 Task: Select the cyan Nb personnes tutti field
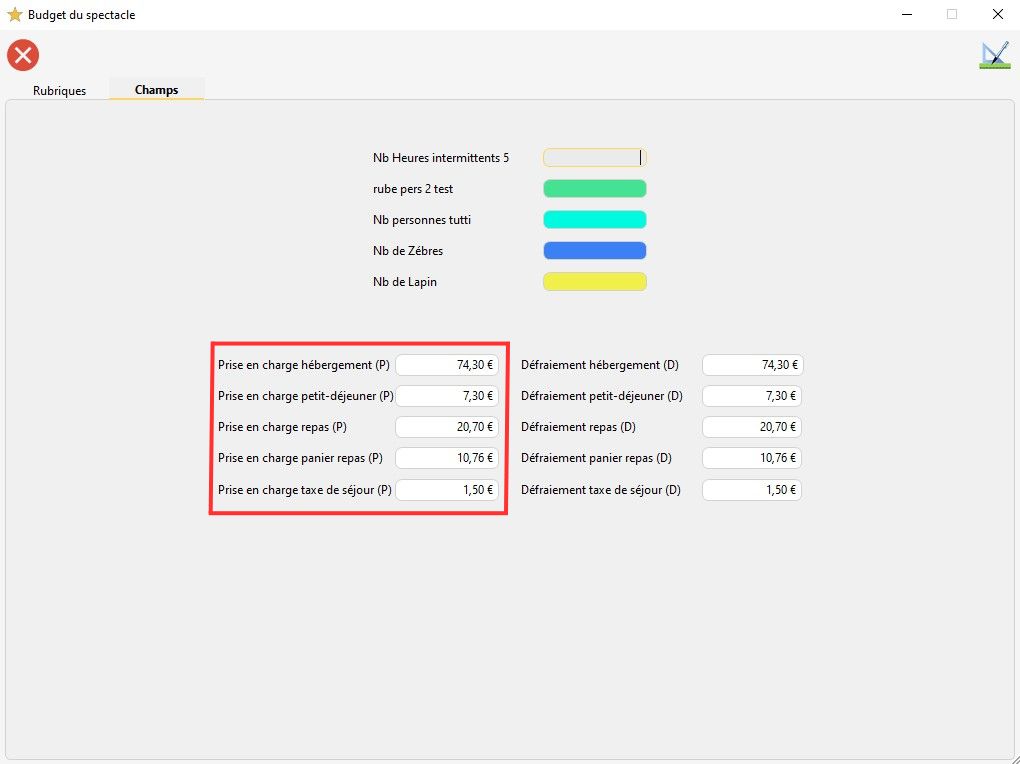pos(594,220)
